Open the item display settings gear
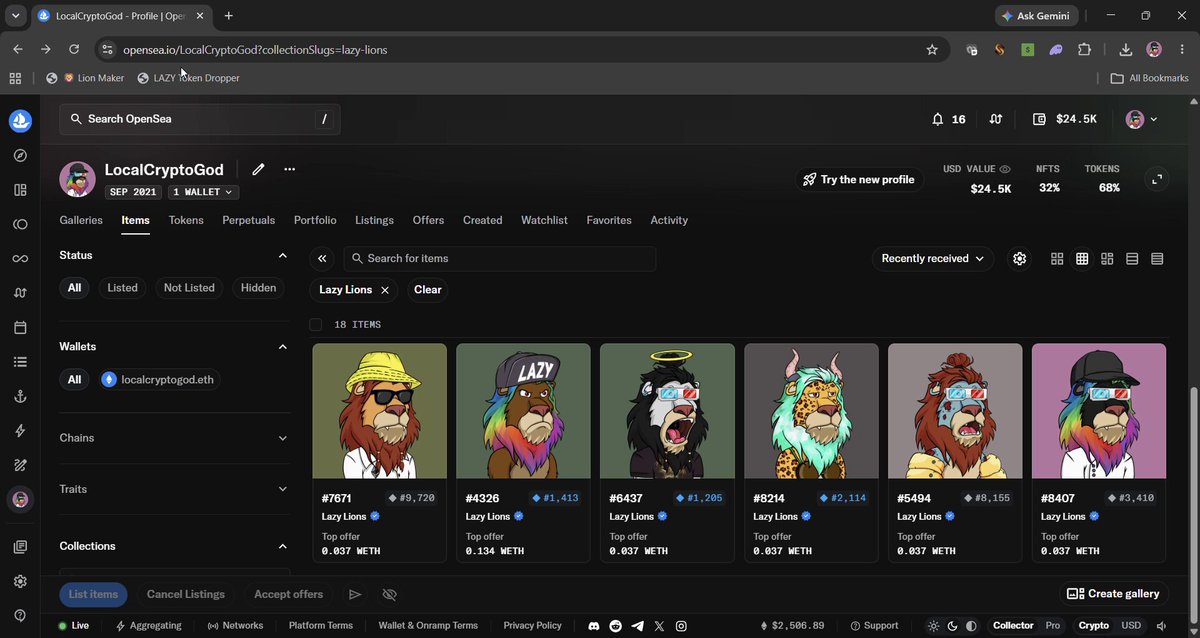The width and height of the screenshot is (1200, 638). coord(1019,258)
